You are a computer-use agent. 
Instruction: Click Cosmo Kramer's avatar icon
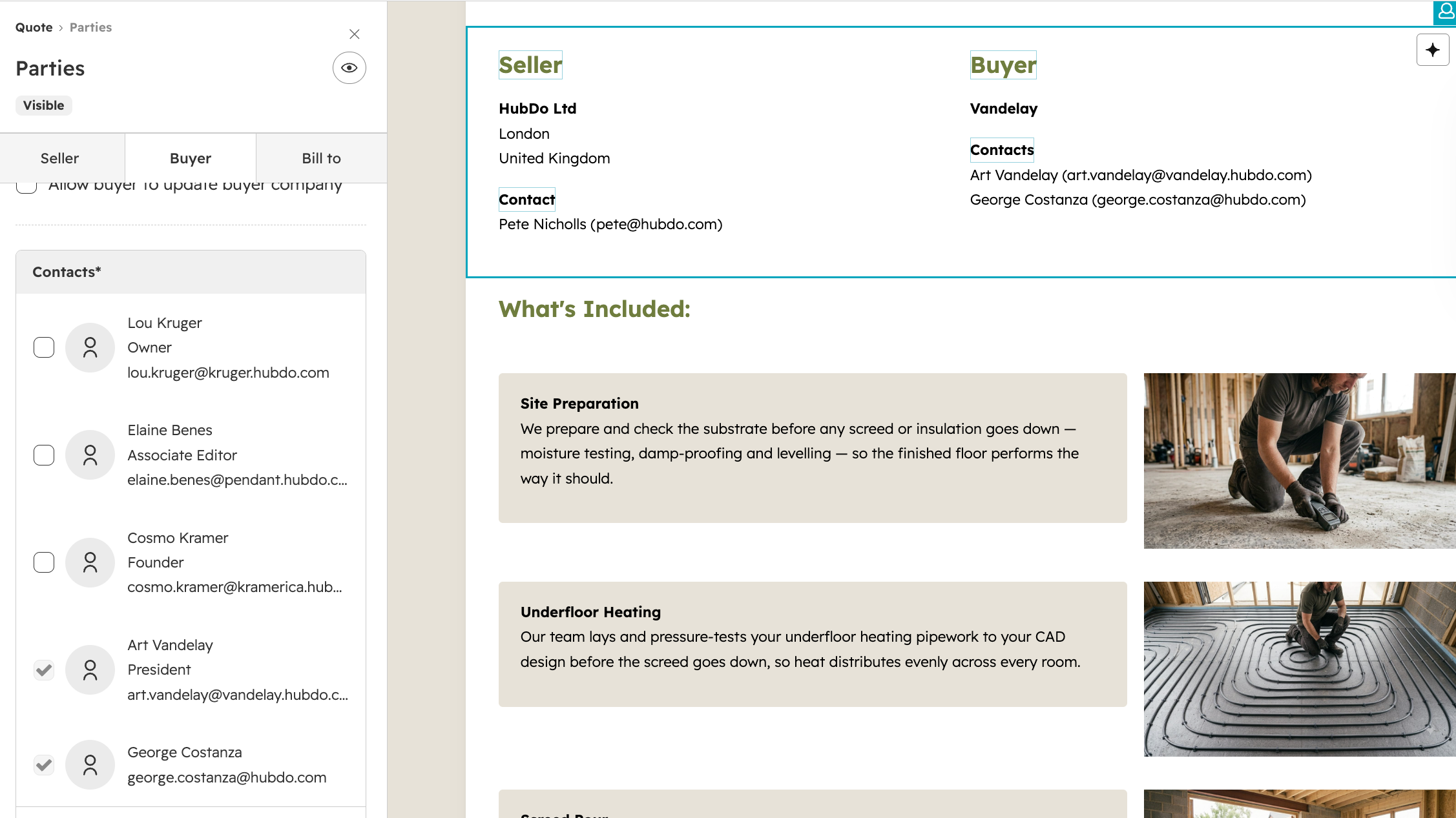90,562
